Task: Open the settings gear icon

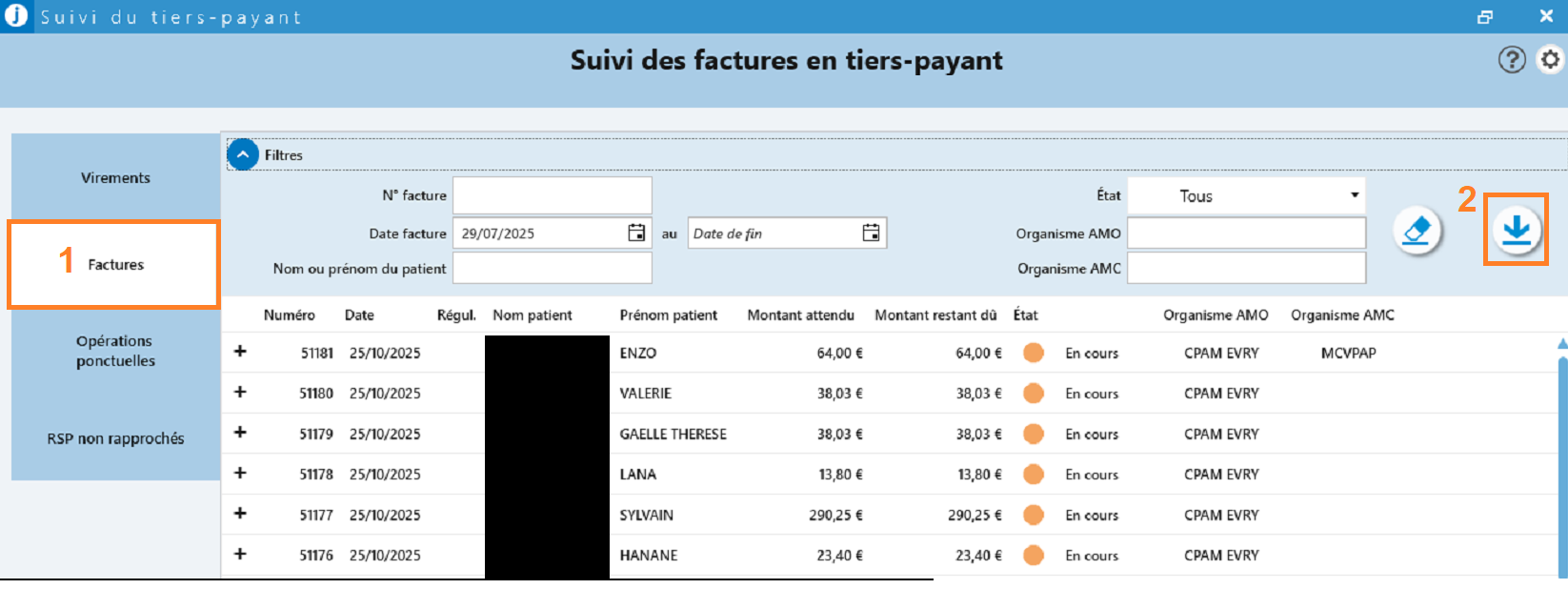Action: tap(1551, 60)
